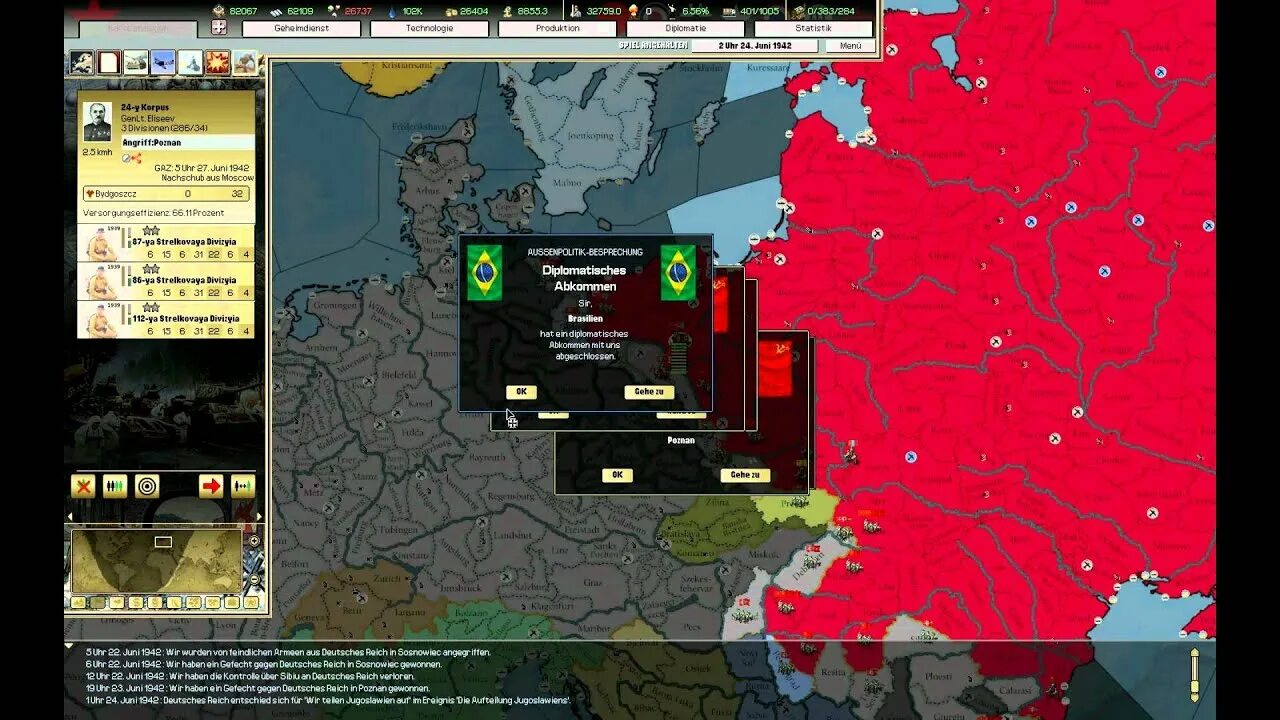Click the right white arrow under command buttons

[x=260, y=517]
